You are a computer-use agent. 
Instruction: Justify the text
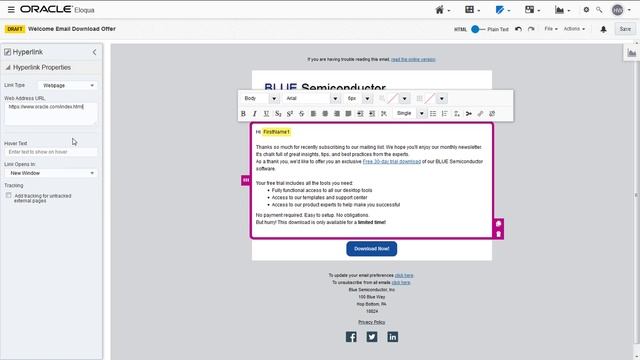348,113
